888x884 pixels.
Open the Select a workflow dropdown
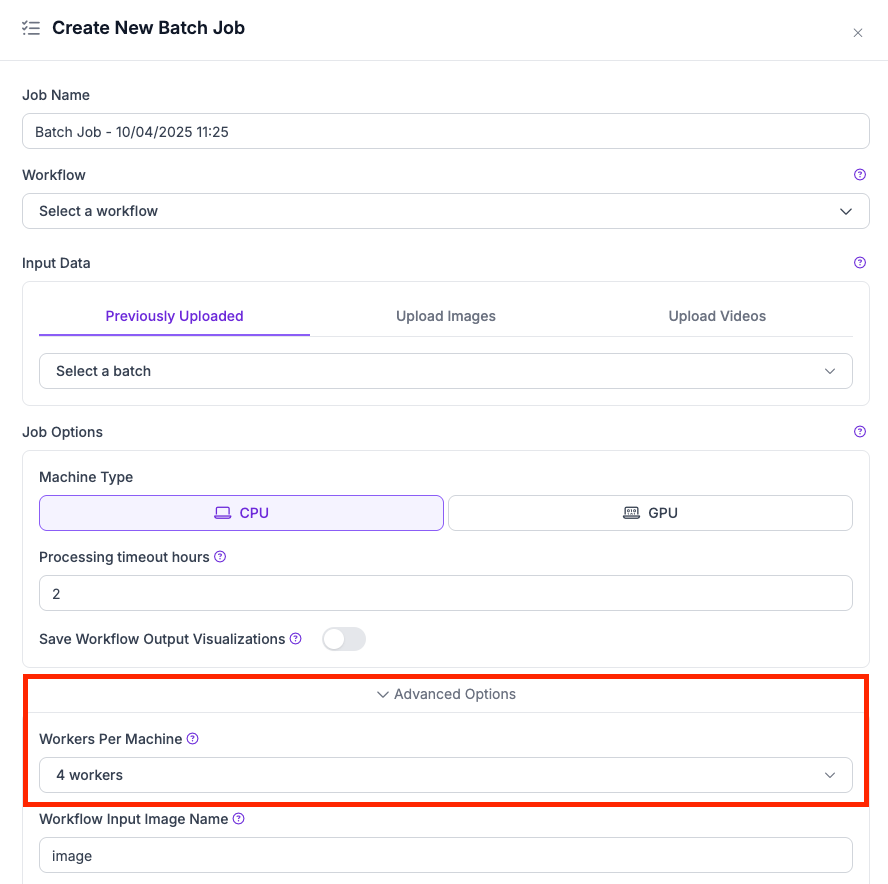coord(445,211)
